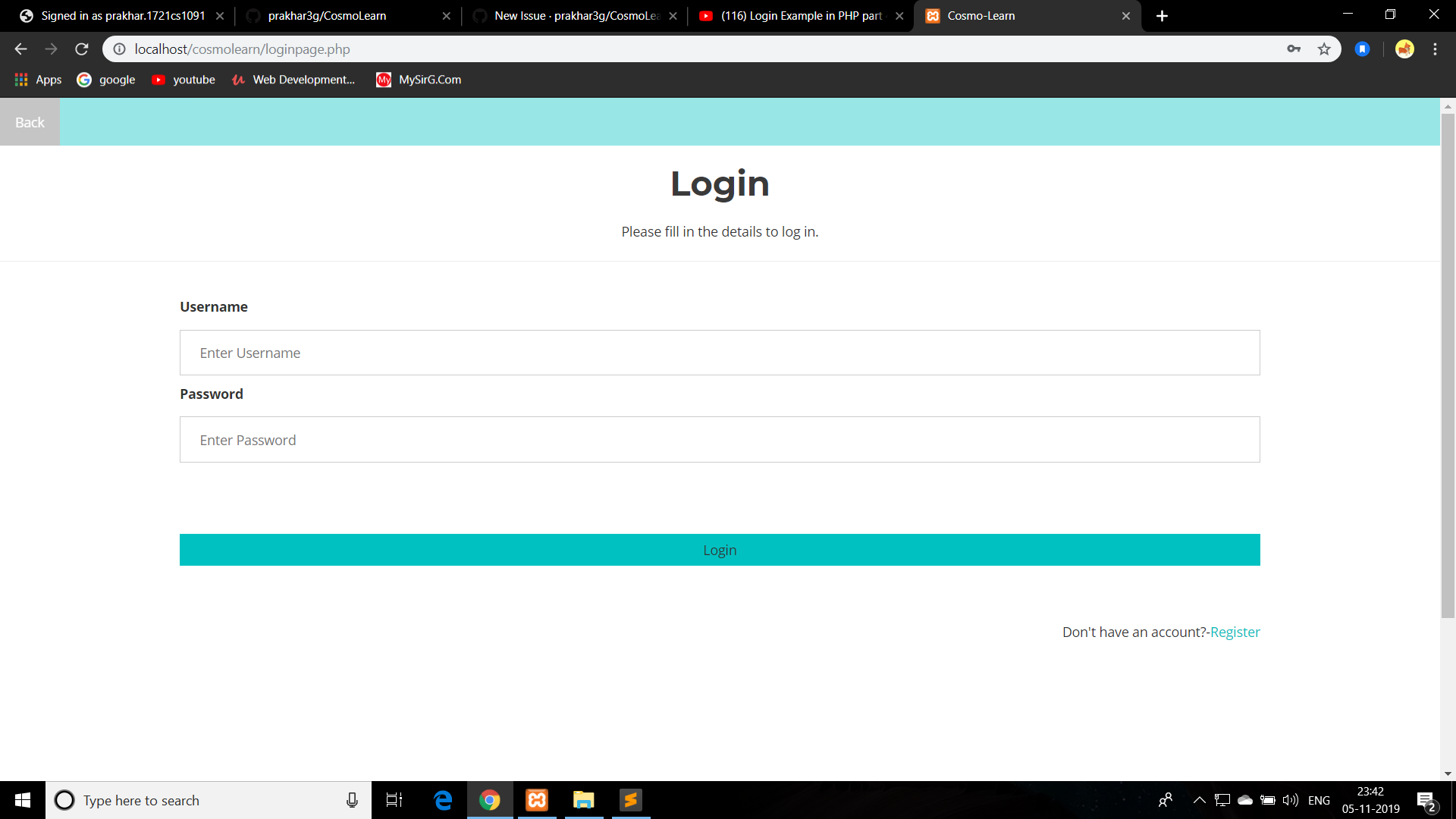Open Sublime Text from the taskbar
The height and width of the screenshot is (819, 1456).
click(x=629, y=800)
